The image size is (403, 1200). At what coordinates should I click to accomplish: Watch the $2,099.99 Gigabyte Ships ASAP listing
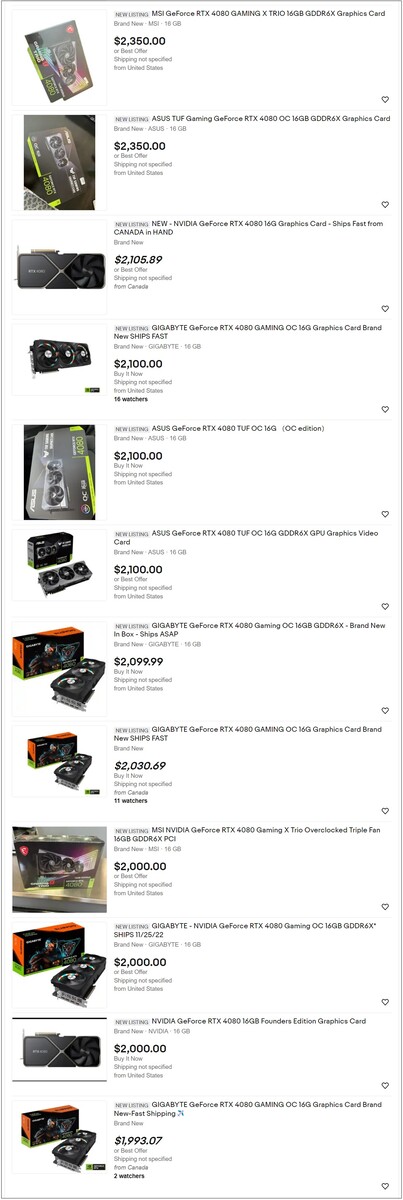coord(385,711)
